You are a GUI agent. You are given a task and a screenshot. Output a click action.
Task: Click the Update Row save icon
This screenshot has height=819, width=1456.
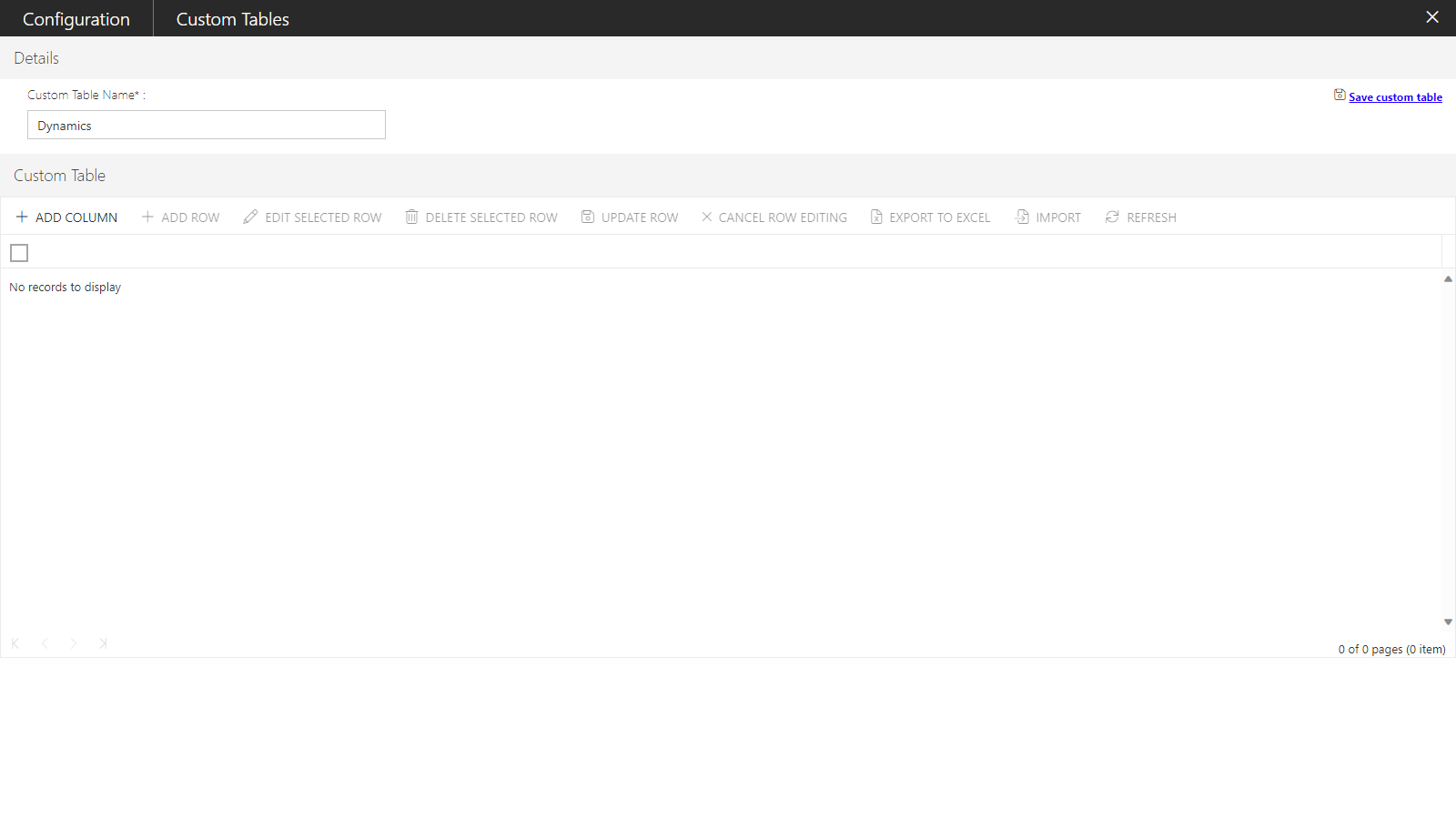[x=588, y=217]
